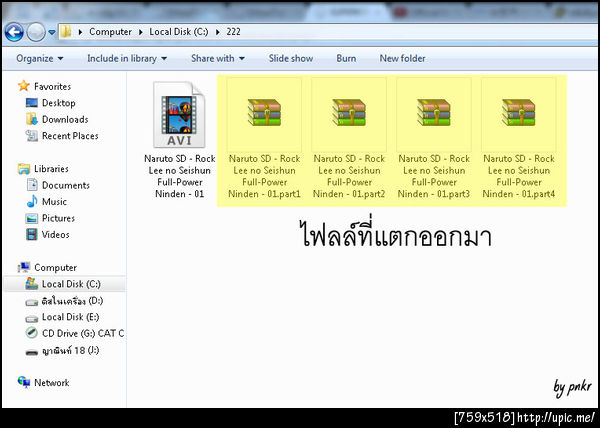Click the Local Disk (C:) drive icon

[32, 283]
